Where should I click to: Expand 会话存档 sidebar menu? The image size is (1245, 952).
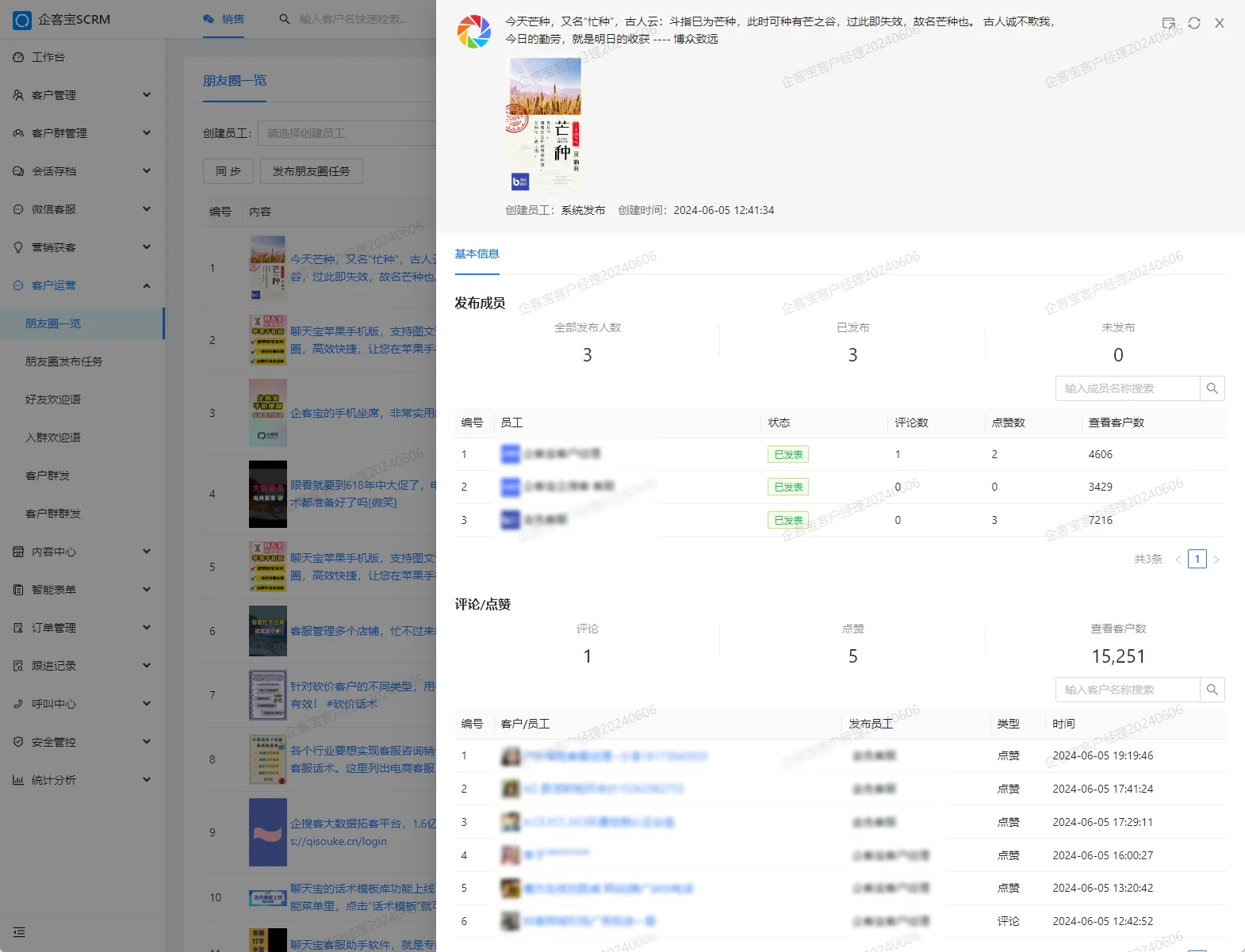click(x=82, y=171)
